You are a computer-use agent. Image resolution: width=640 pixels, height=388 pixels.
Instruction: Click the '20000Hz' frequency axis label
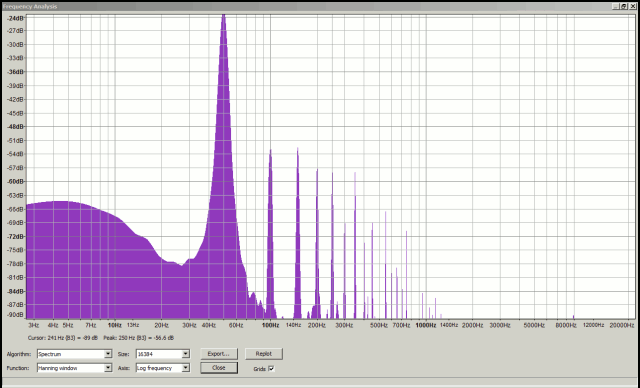pyautogui.click(x=622, y=325)
